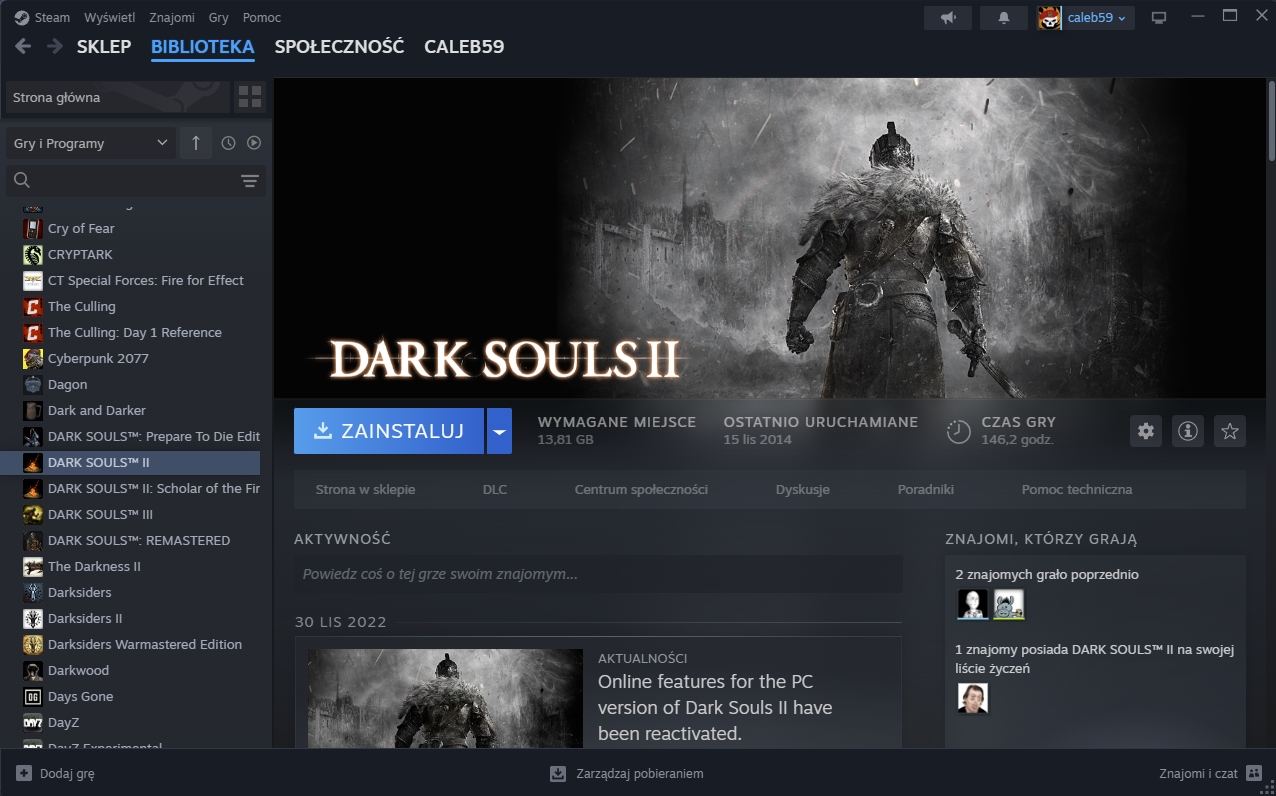Go back with the left arrow
This screenshot has height=796, width=1276.
(23, 46)
